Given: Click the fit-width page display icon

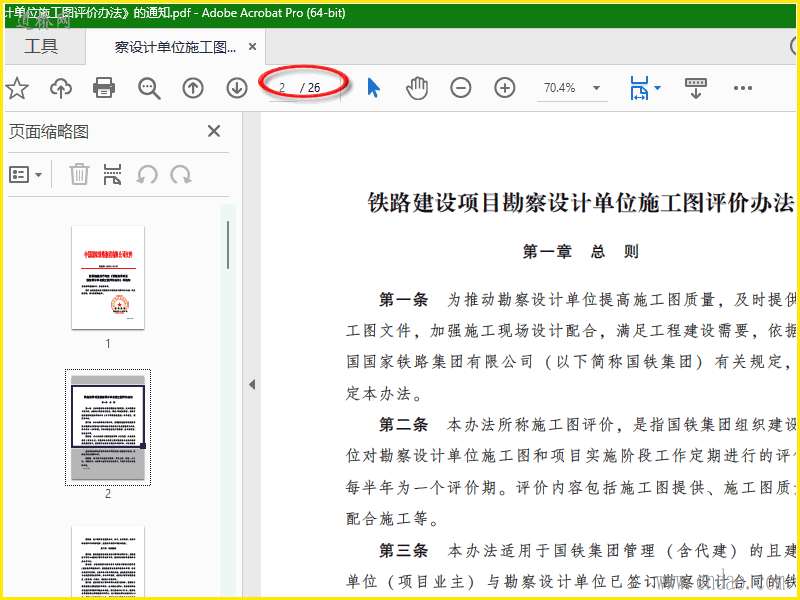Looking at the screenshot, I should 639,88.
